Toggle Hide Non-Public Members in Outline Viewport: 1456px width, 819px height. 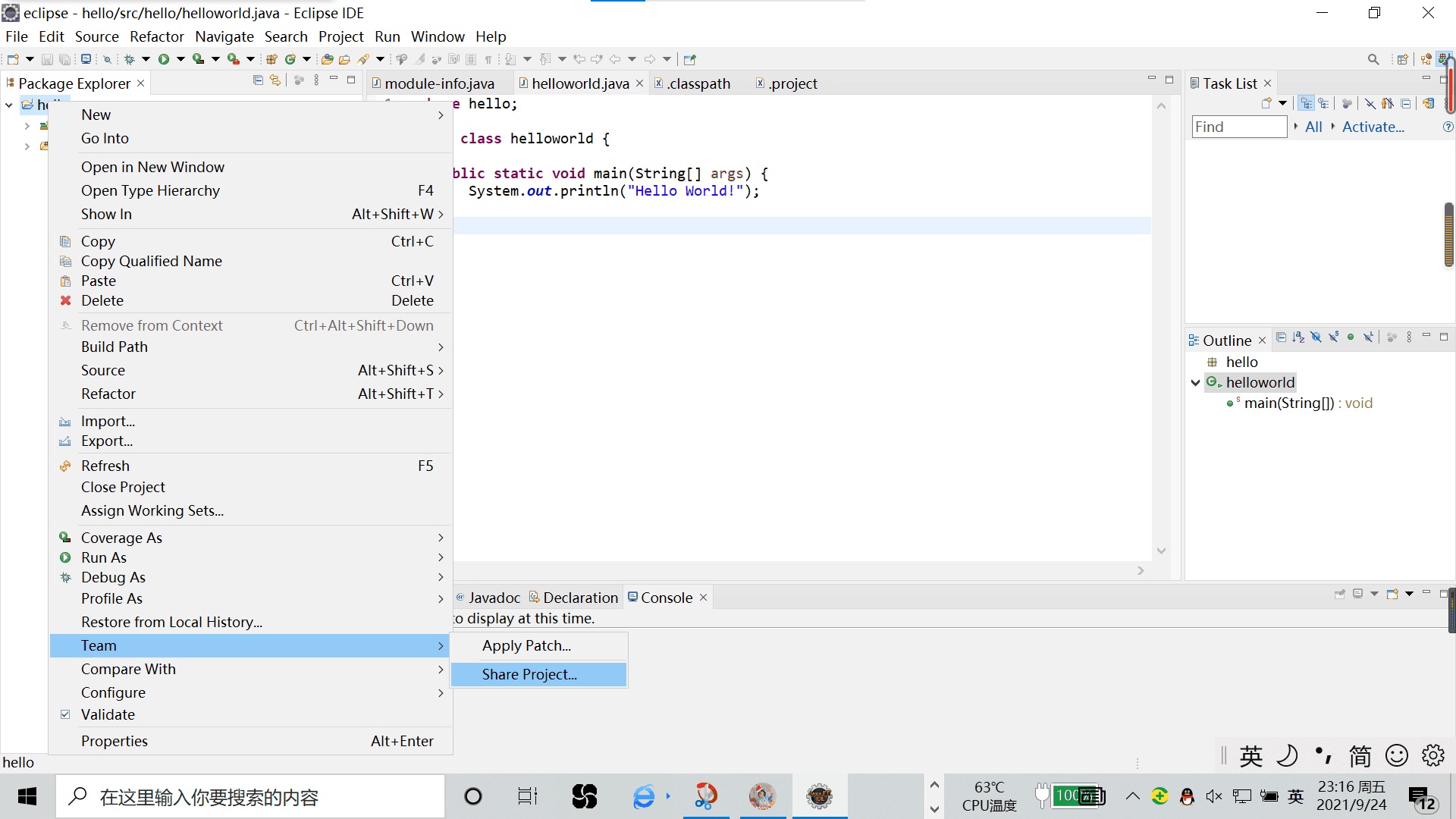click(1351, 337)
